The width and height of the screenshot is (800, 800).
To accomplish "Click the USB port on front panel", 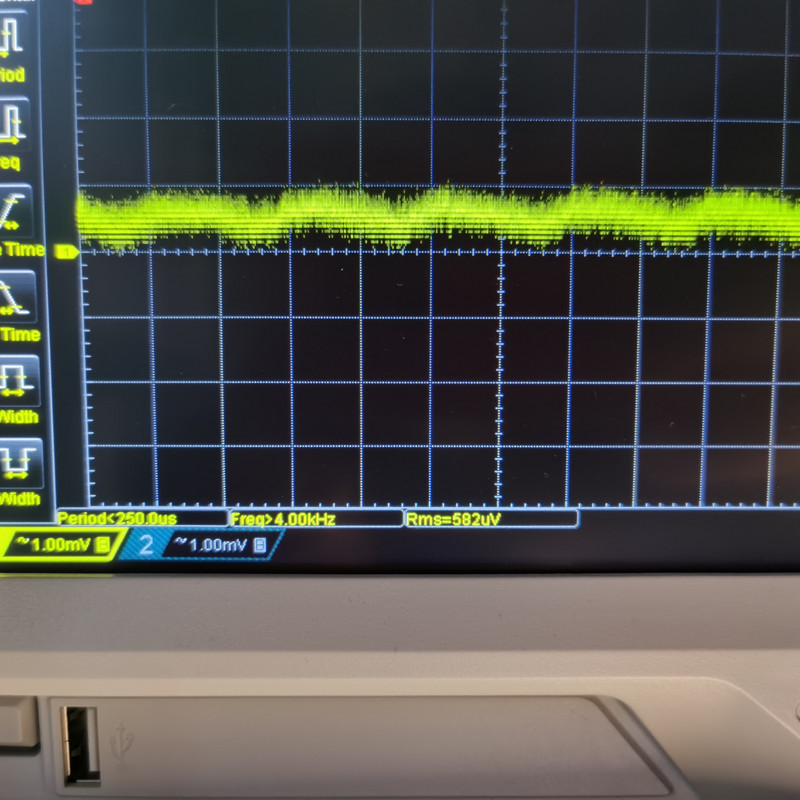I will click(80, 745).
